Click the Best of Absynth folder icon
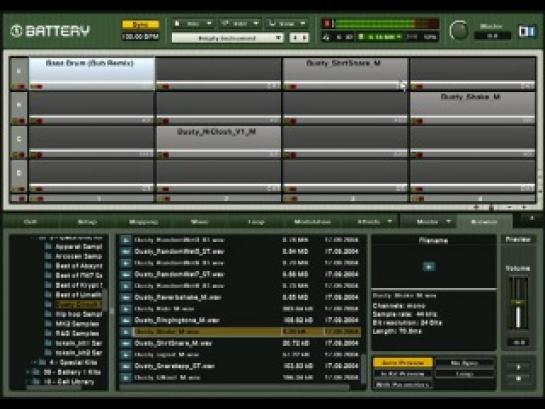Viewport: 545px width, 409px height. [x=49, y=266]
